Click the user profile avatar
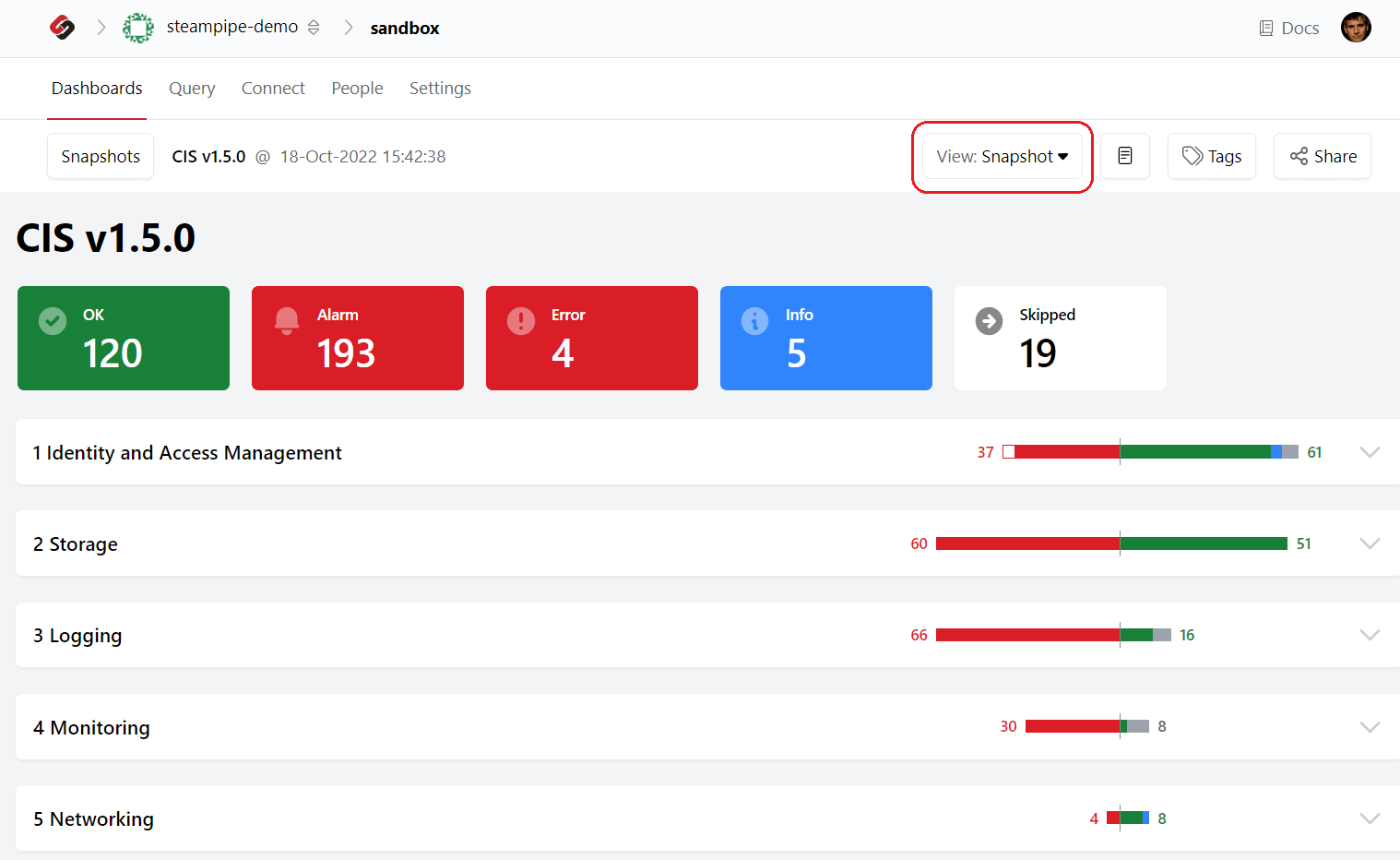The image size is (1400, 860). coord(1356,27)
